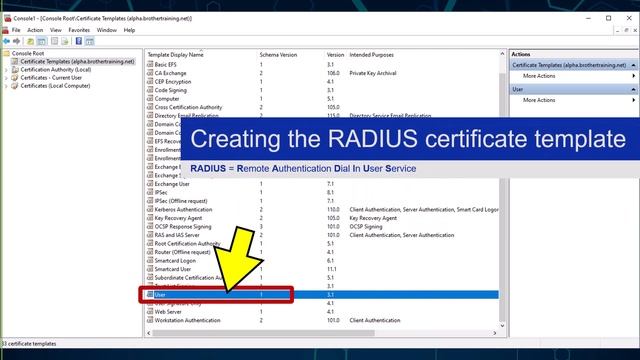Select the IPSec template row
Image resolution: width=640 pixels, height=360 pixels.
pyautogui.click(x=322, y=192)
